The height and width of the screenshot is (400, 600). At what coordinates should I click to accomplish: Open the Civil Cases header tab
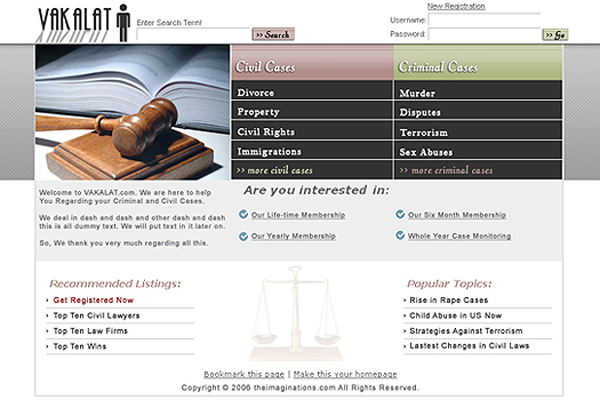click(x=312, y=62)
